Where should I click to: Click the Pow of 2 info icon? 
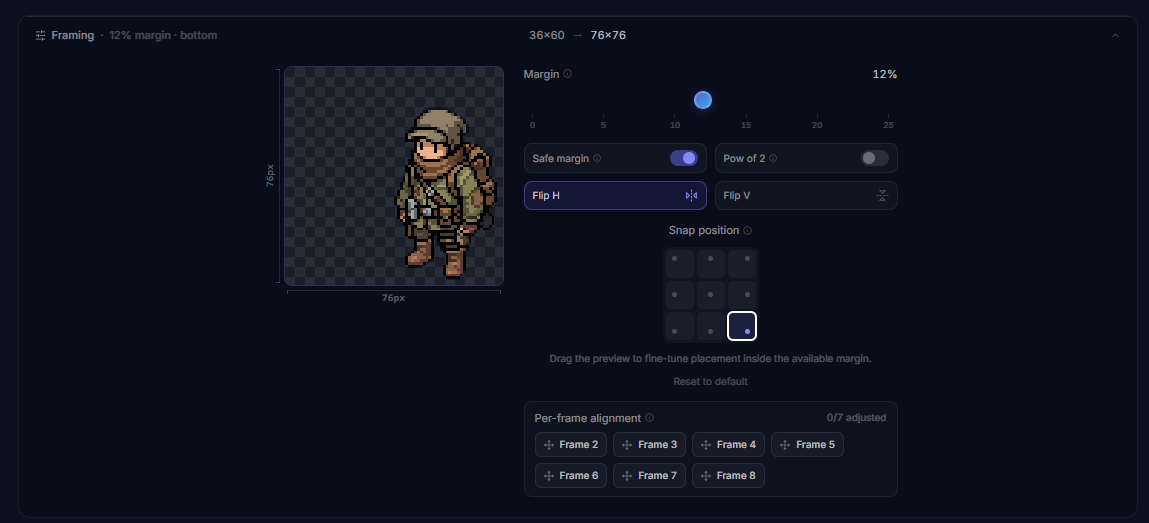[x=773, y=158]
